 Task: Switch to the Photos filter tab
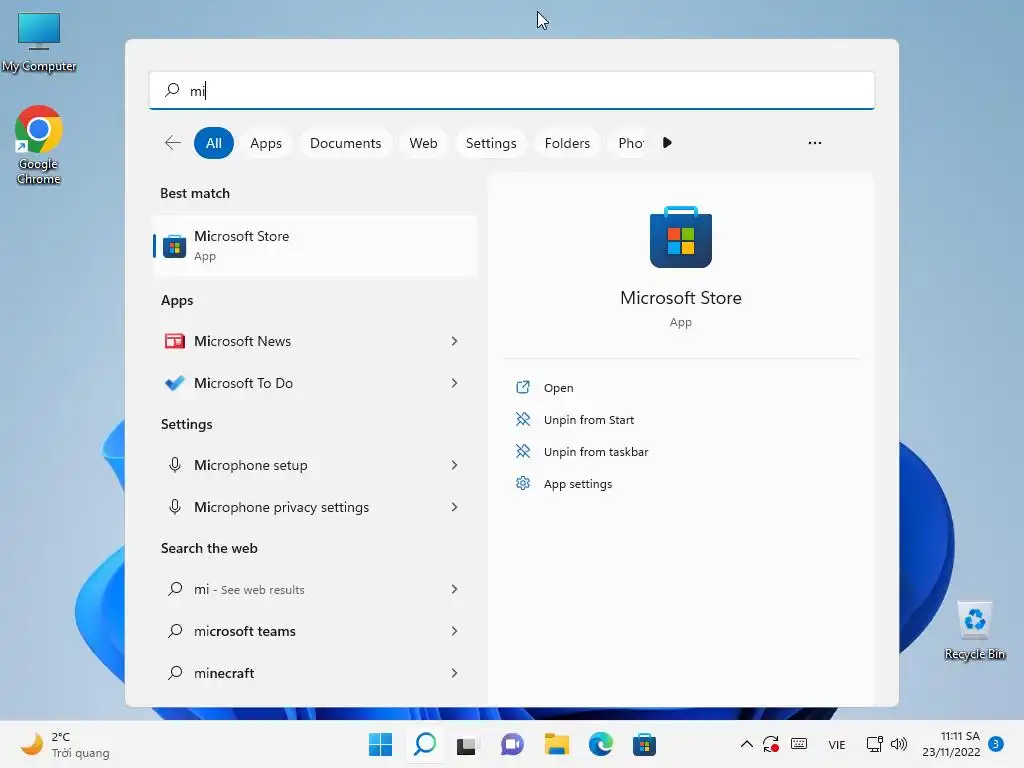[630, 143]
